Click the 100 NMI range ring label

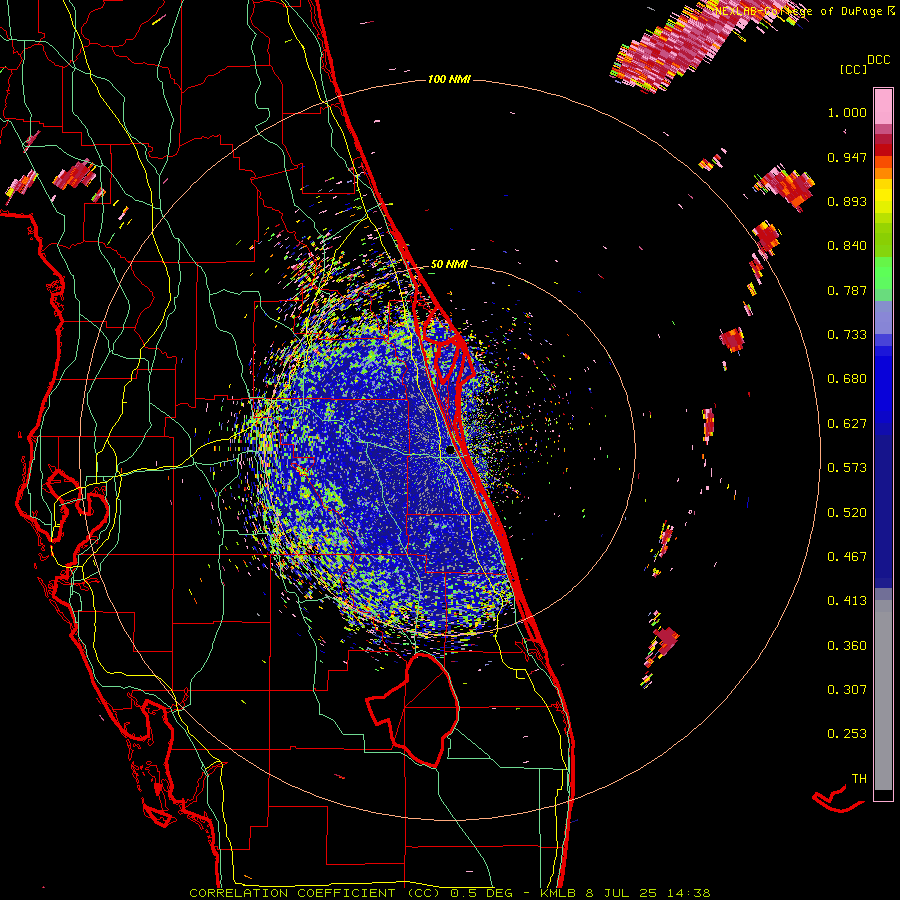click(x=449, y=79)
